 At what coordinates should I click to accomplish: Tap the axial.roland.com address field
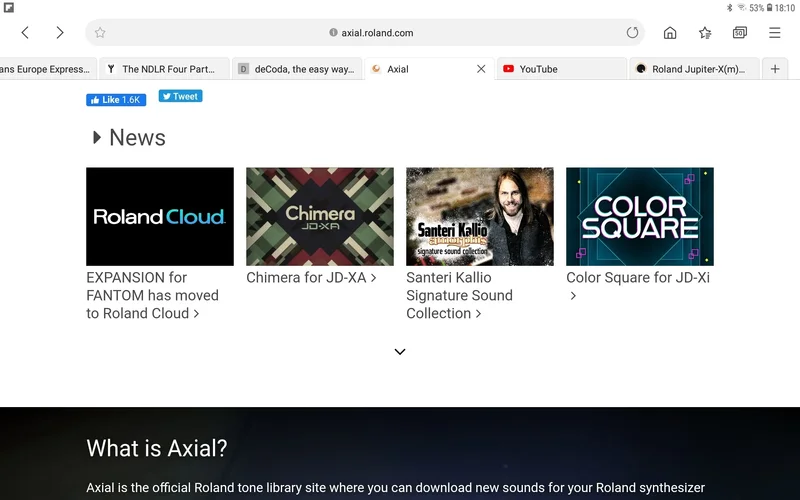[x=377, y=33]
